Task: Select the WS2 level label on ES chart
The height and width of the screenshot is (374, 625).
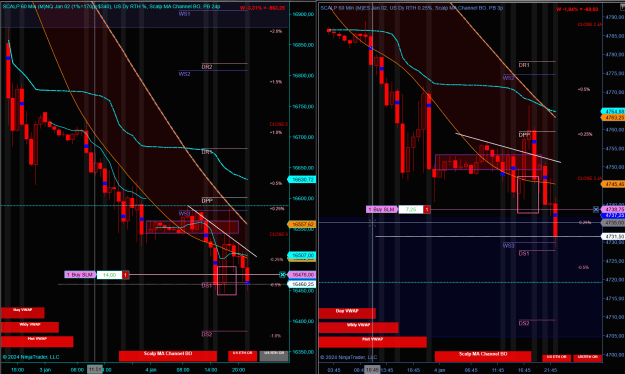Action: click(x=508, y=78)
